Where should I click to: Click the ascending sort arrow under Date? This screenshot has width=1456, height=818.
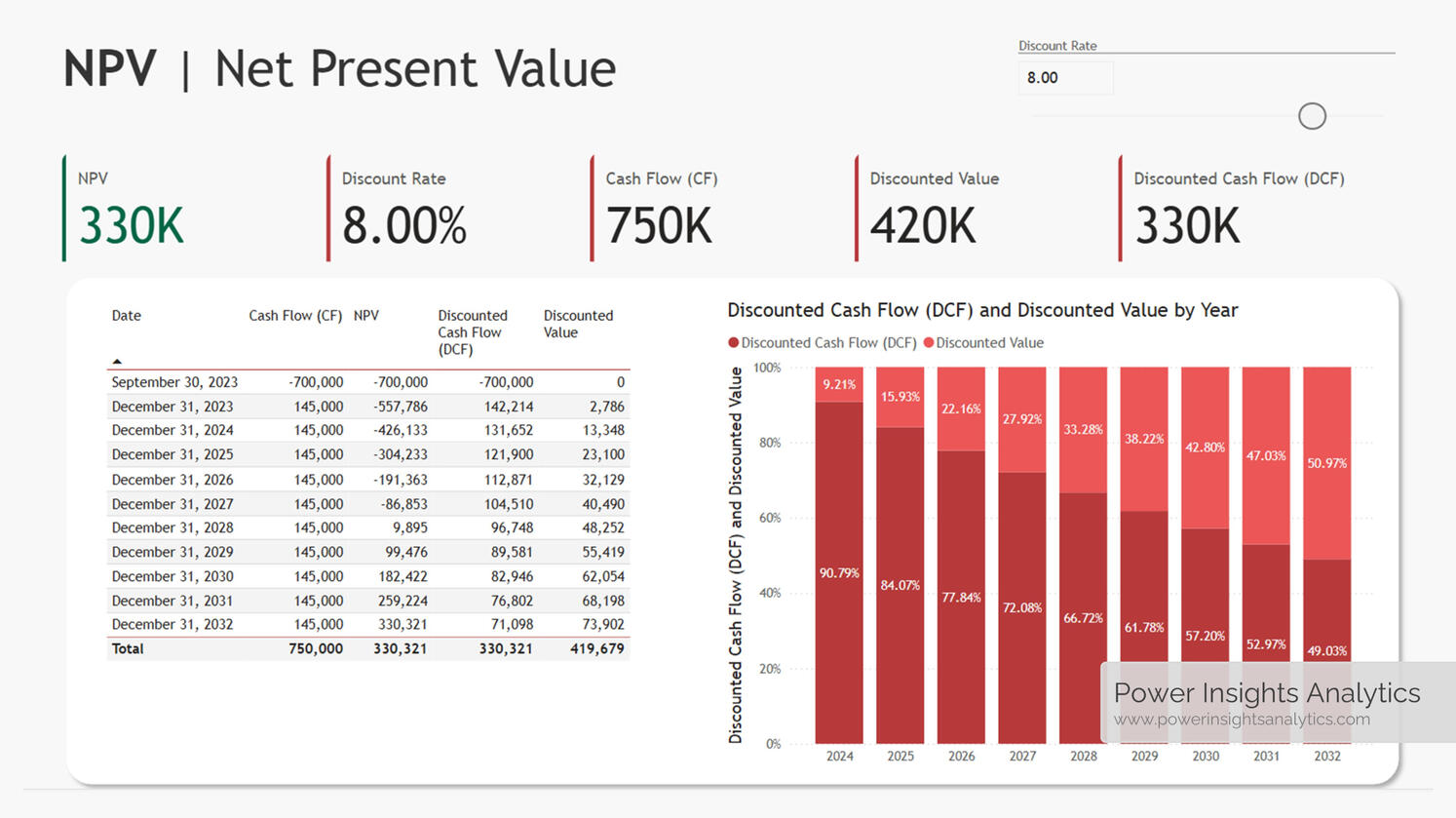117,362
